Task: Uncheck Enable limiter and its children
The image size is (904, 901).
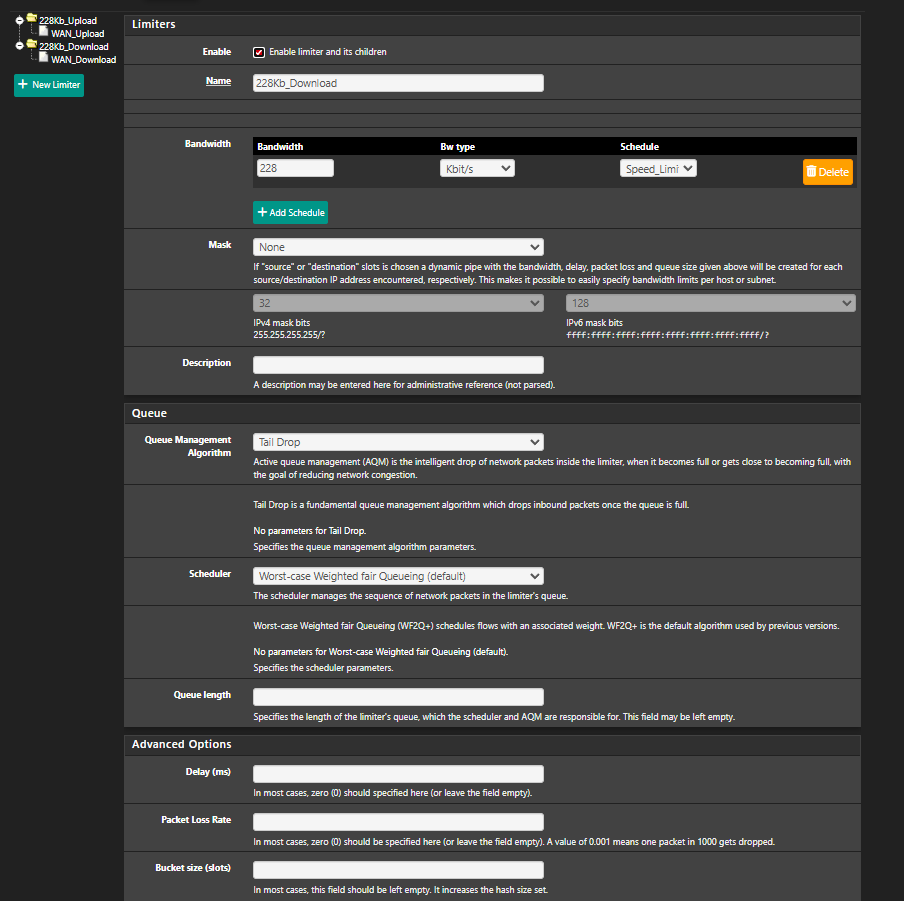Action: click(259, 52)
